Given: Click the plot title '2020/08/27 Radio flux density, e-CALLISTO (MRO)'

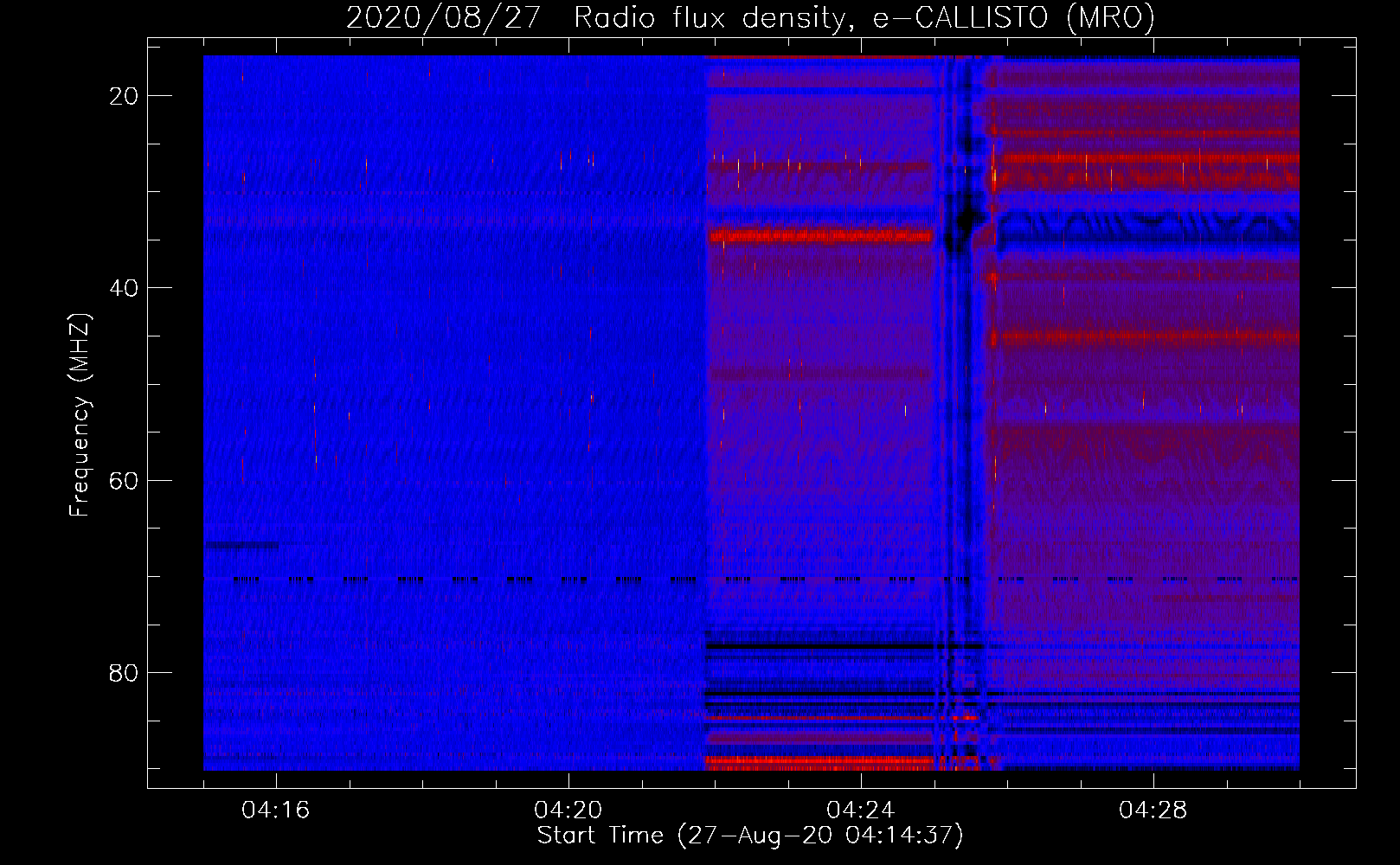Looking at the screenshot, I should (750, 17).
